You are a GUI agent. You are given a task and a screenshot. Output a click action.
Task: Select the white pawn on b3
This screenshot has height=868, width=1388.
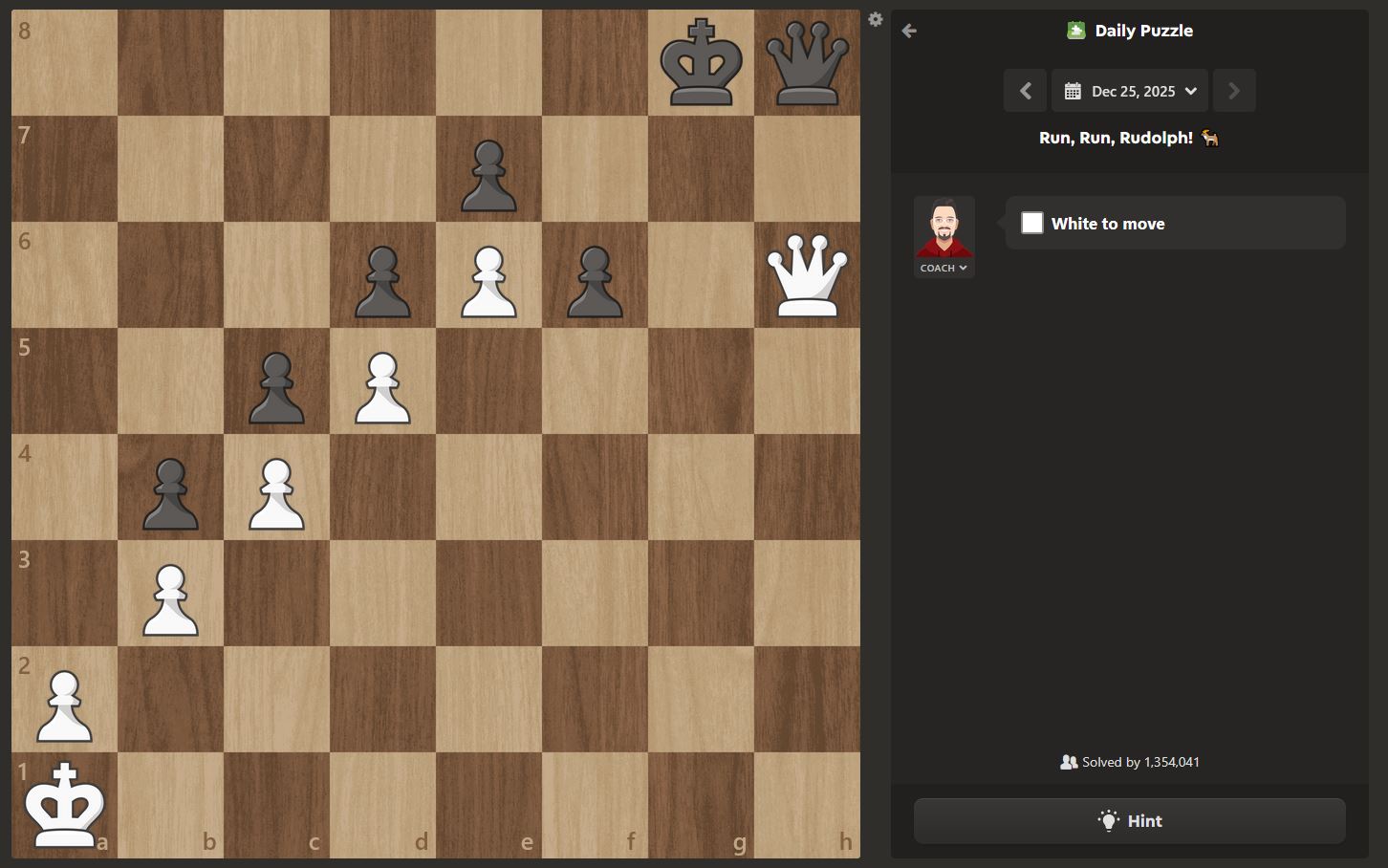[170, 599]
